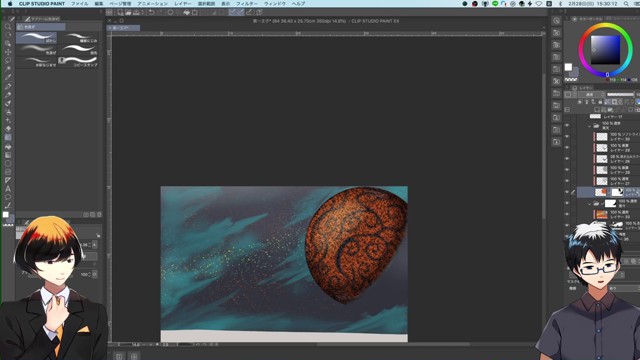
Task: Choose the 指先 fingertip sub tool
Action: 78,50
